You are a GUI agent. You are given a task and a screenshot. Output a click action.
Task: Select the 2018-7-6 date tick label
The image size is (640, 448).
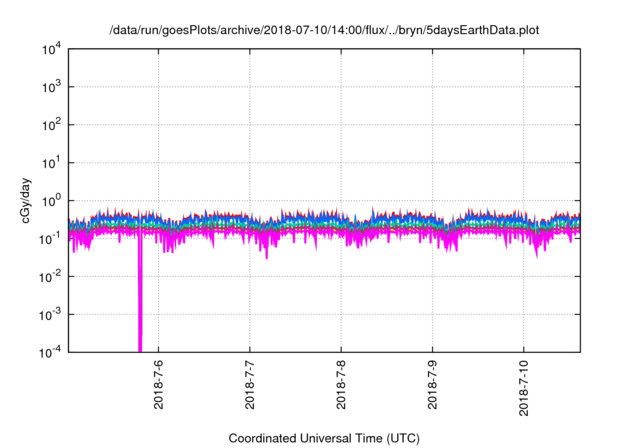pos(158,384)
